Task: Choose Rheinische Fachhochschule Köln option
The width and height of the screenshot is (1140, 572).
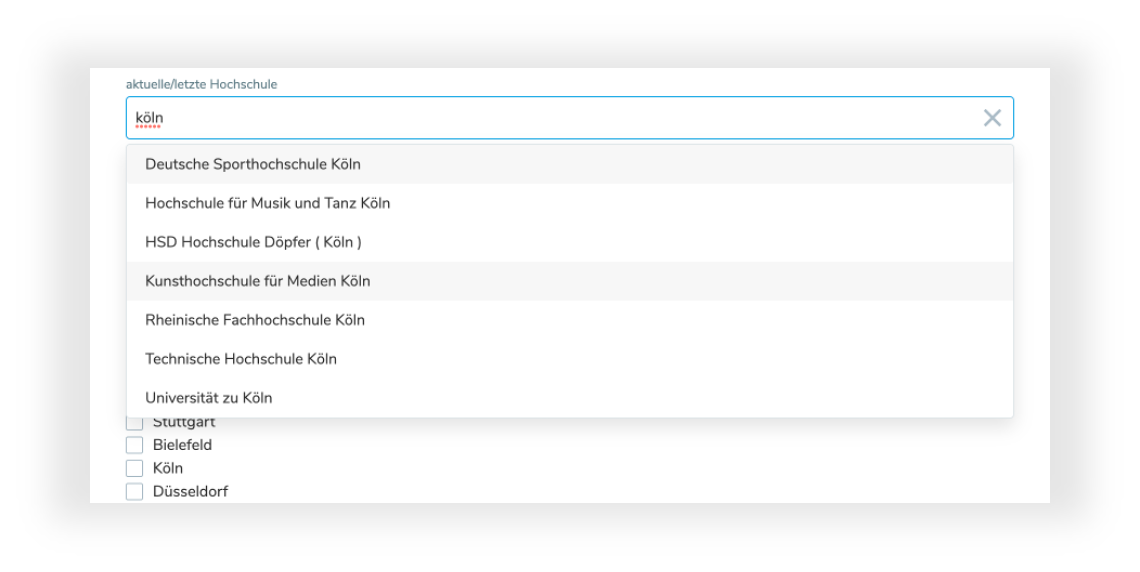Action: (x=254, y=320)
